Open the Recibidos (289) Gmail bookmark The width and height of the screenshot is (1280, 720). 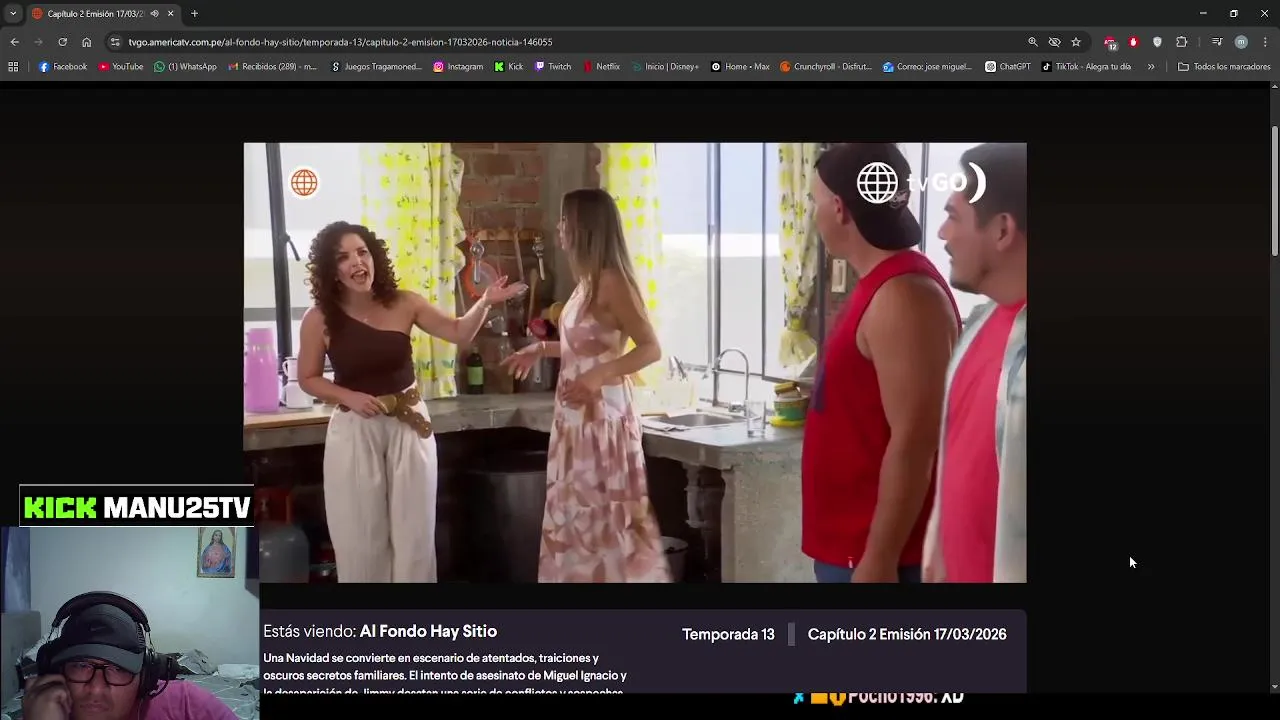272,67
